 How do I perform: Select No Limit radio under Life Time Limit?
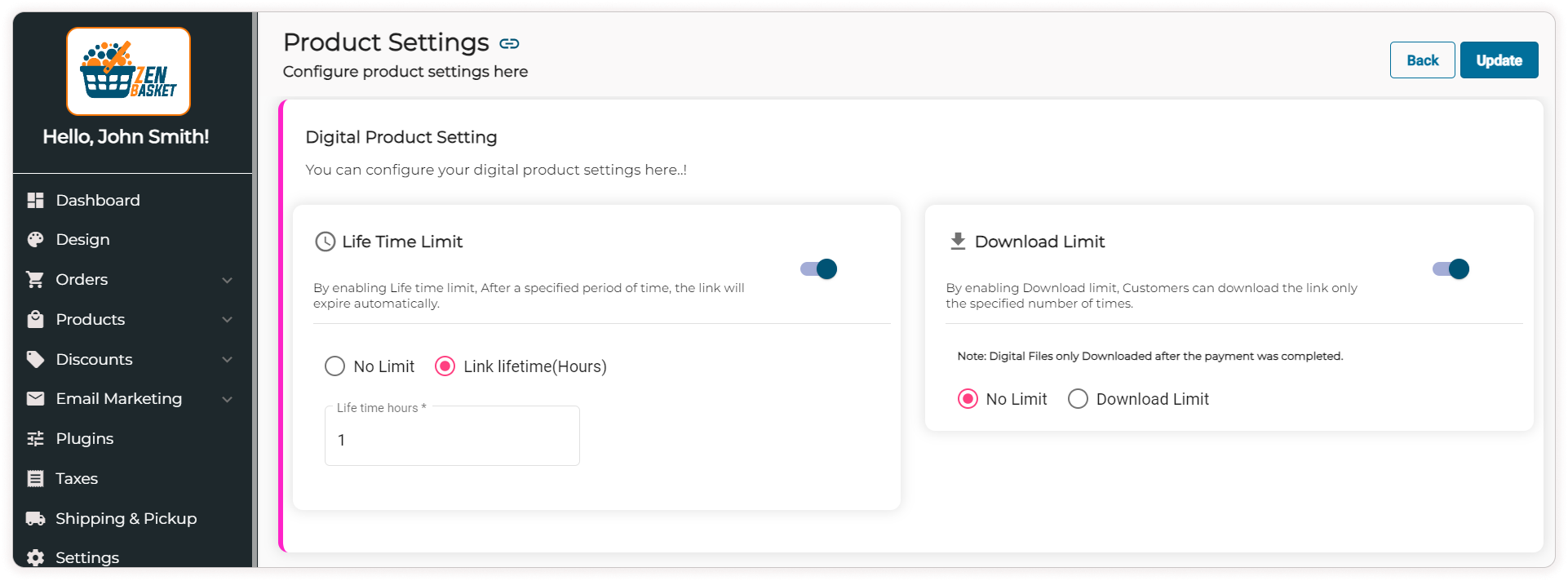click(335, 366)
